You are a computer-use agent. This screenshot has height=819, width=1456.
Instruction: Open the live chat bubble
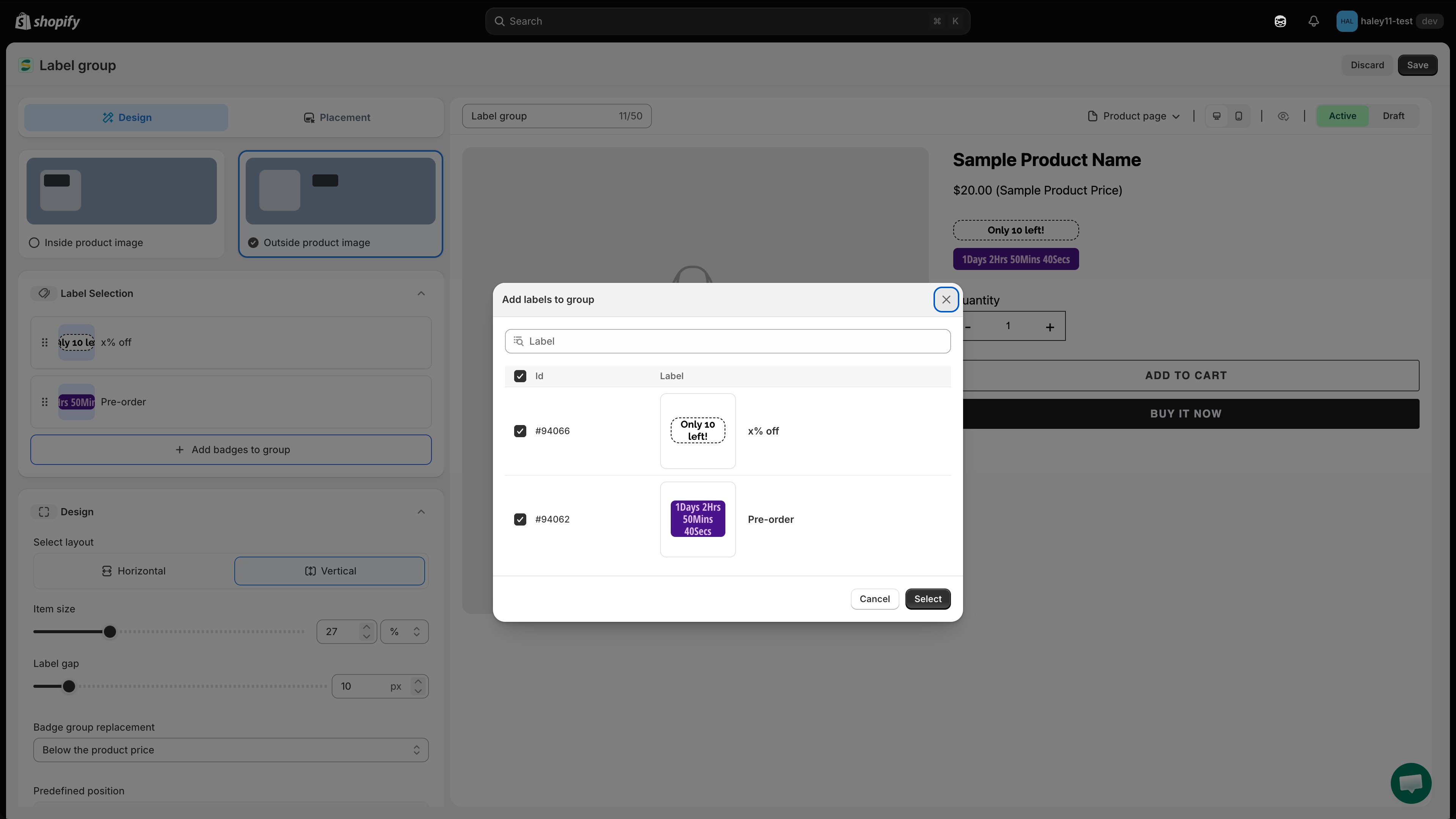click(x=1411, y=783)
